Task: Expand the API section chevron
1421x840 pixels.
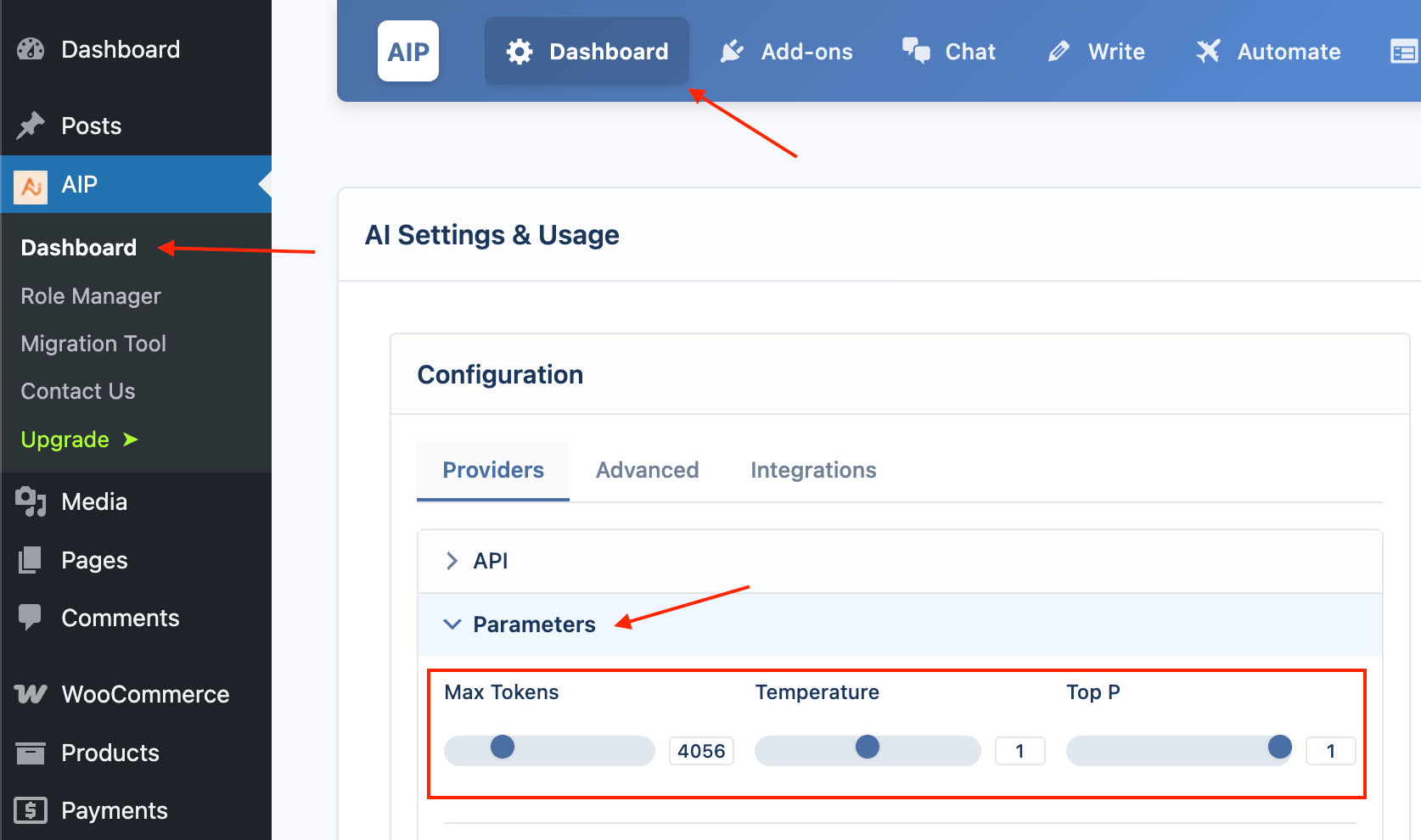Action: coord(452,561)
